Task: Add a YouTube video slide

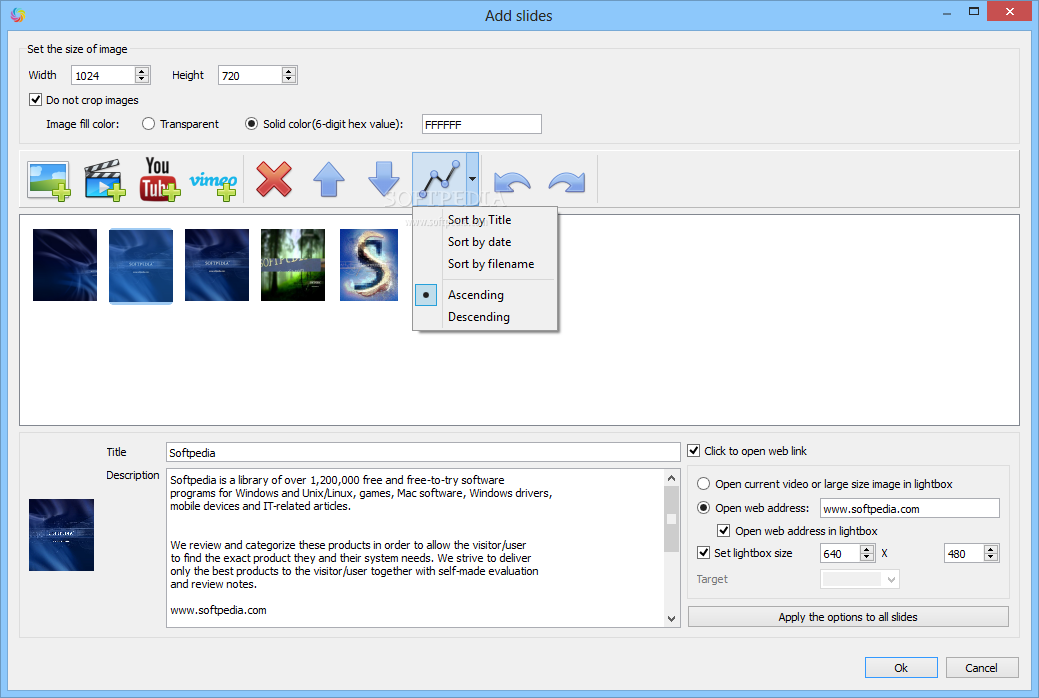Action: click(159, 179)
